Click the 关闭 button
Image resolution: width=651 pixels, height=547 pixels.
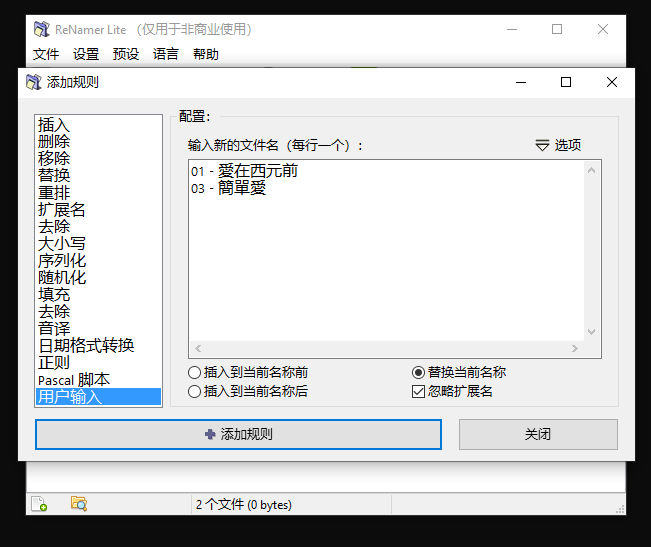click(x=538, y=434)
